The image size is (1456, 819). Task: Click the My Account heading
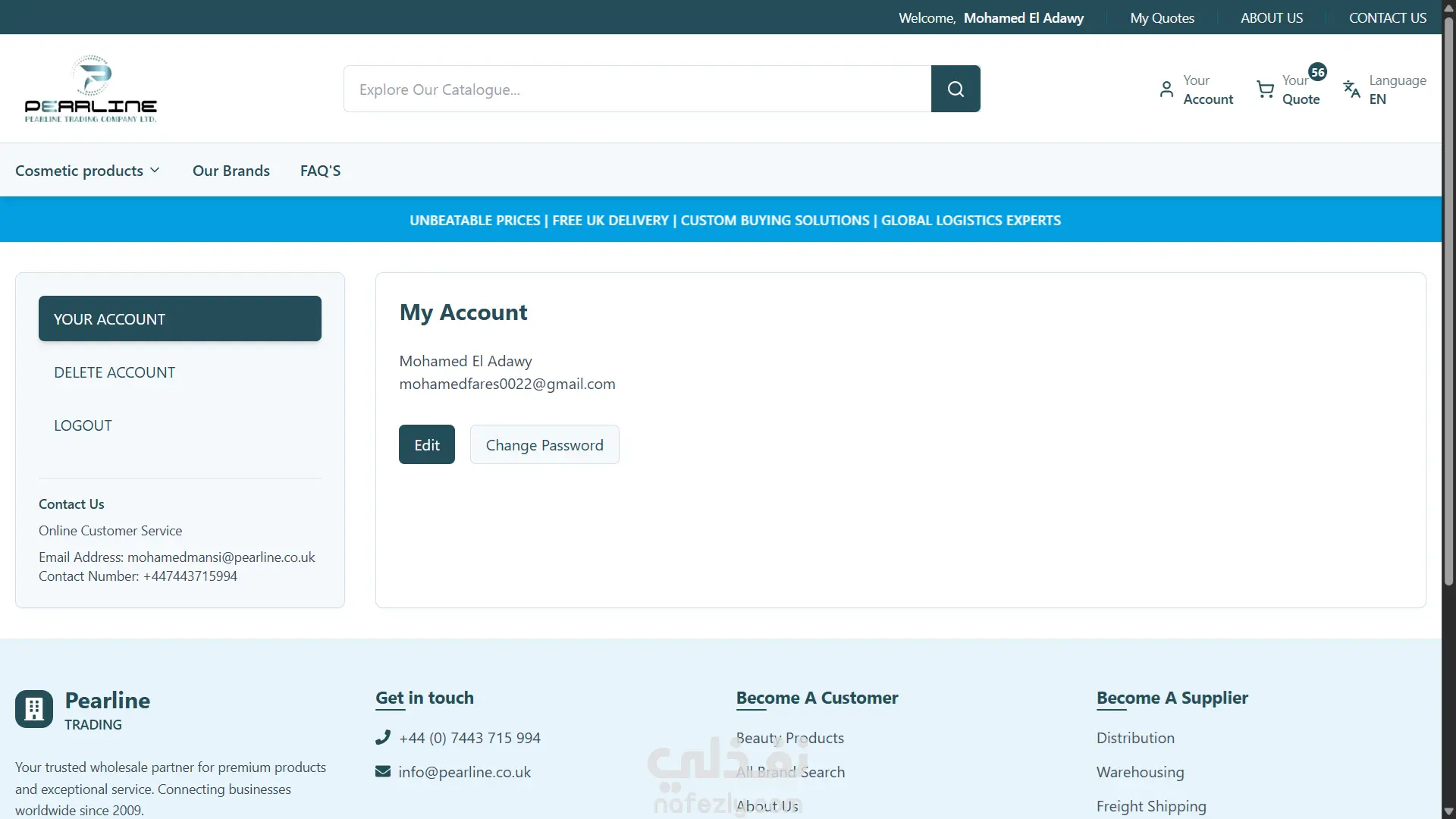(463, 312)
